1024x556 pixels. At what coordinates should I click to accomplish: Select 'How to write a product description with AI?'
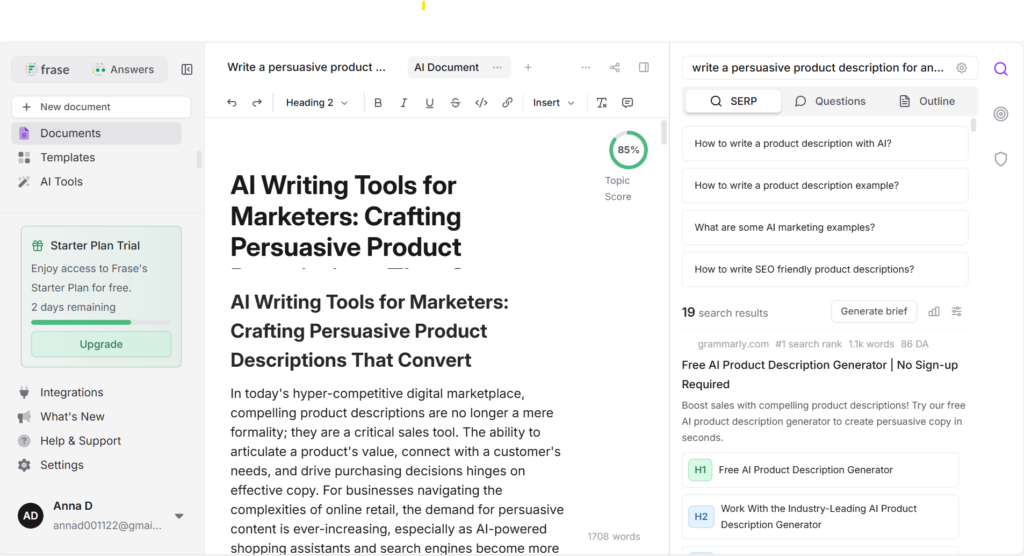click(x=825, y=144)
